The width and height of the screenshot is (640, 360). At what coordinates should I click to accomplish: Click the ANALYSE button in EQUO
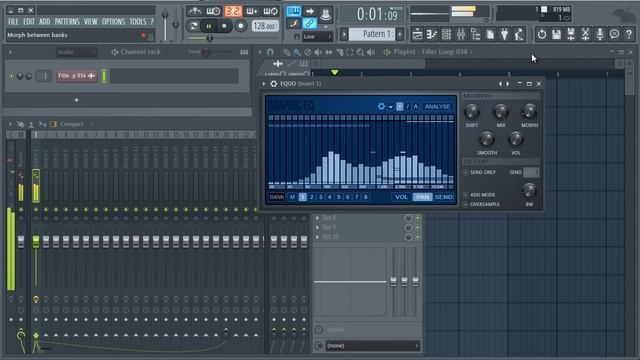click(437, 107)
